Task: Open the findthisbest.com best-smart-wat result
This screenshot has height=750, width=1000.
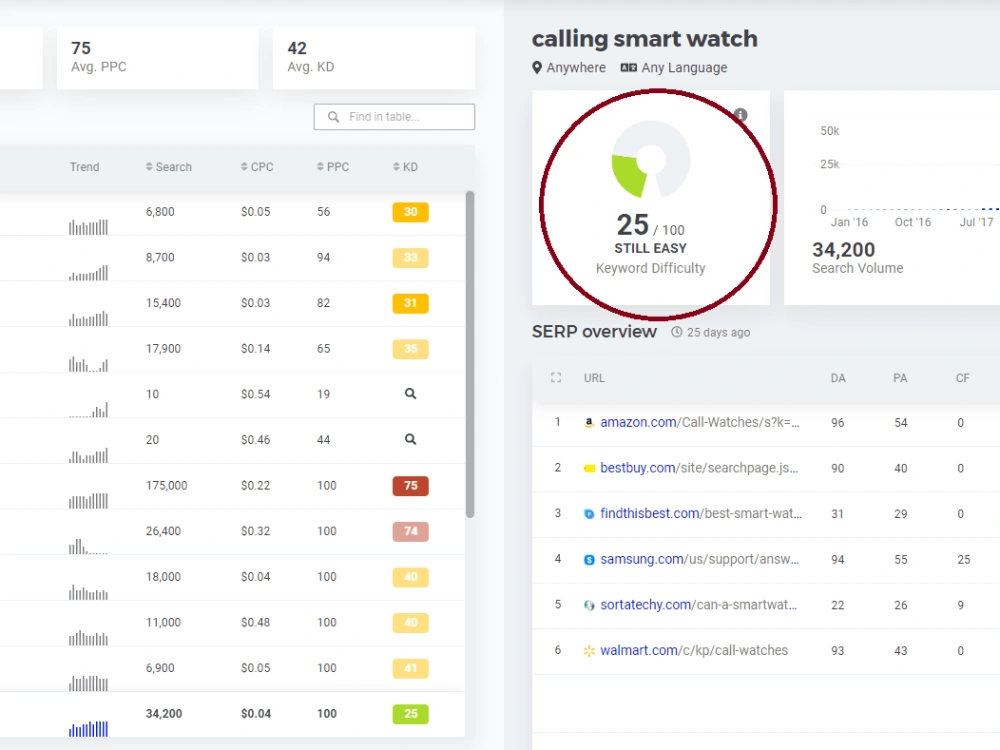Action: click(701, 513)
